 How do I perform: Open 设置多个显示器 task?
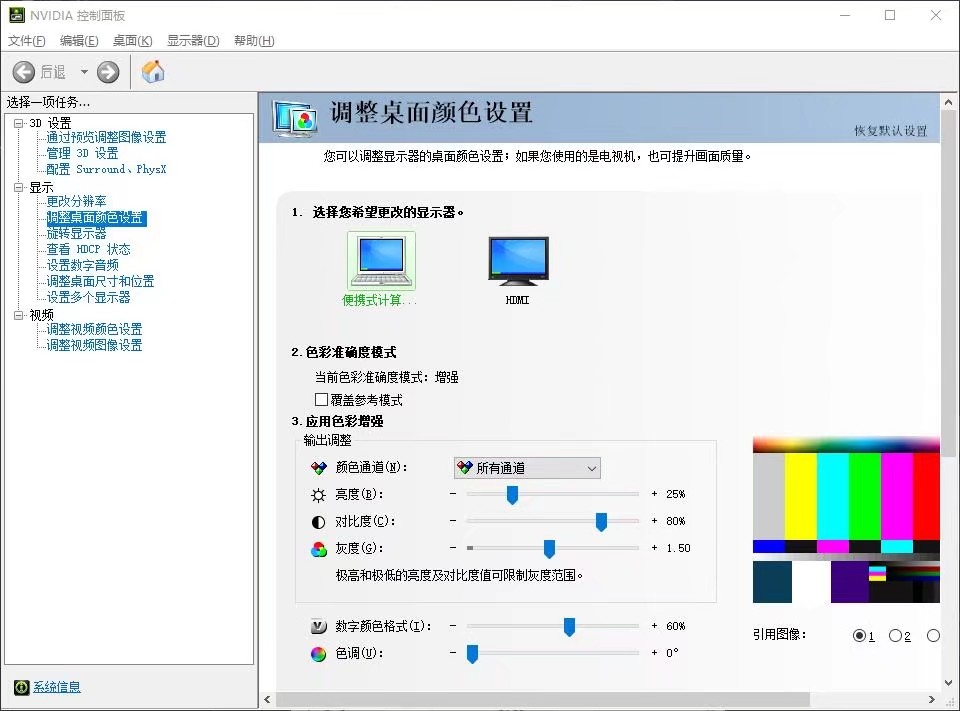pos(89,297)
